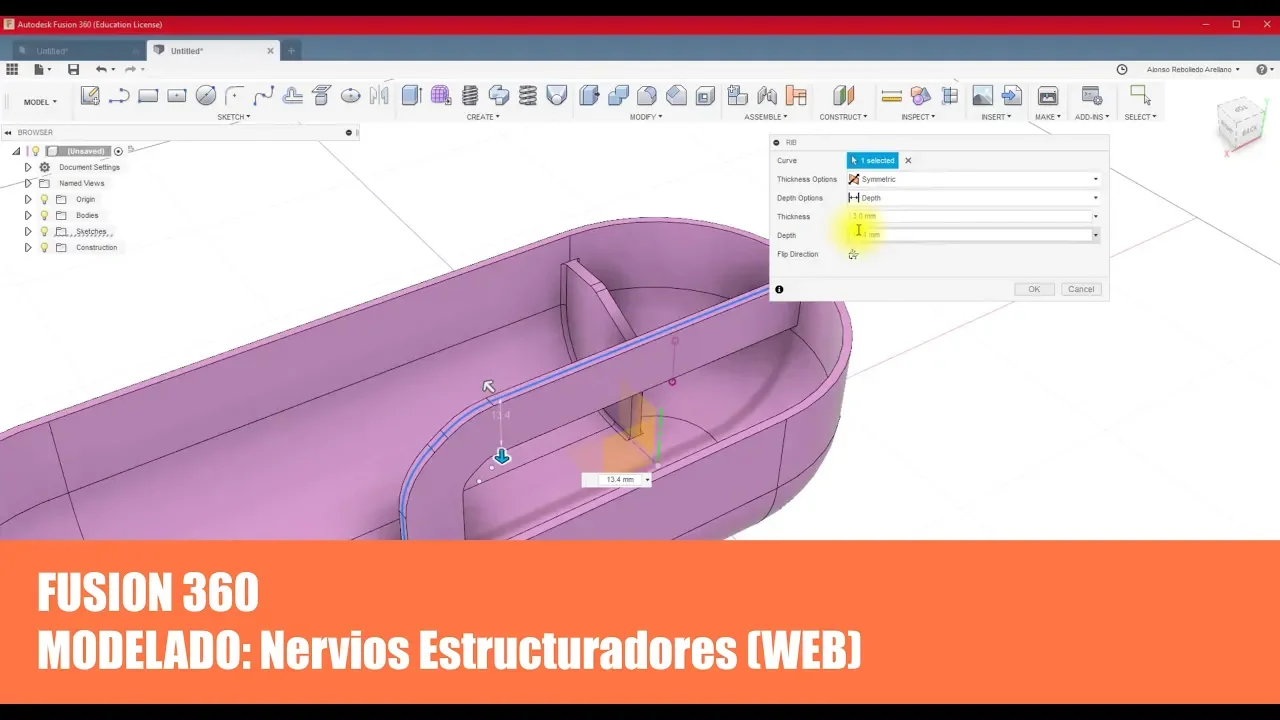Select the Create Sketch tool
This screenshot has width=1280, height=720.
(90, 96)
